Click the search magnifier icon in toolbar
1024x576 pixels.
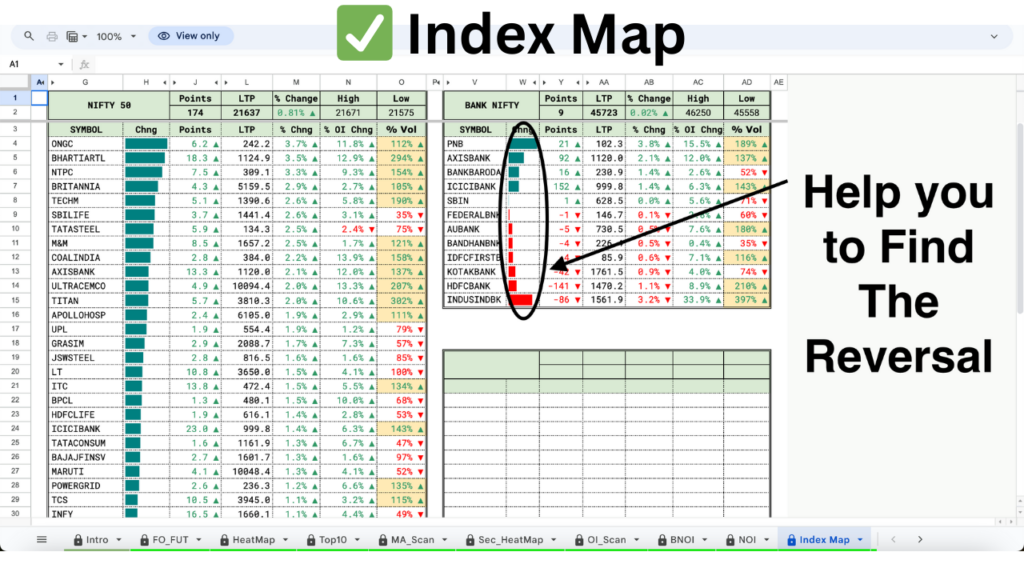[27, 36]
